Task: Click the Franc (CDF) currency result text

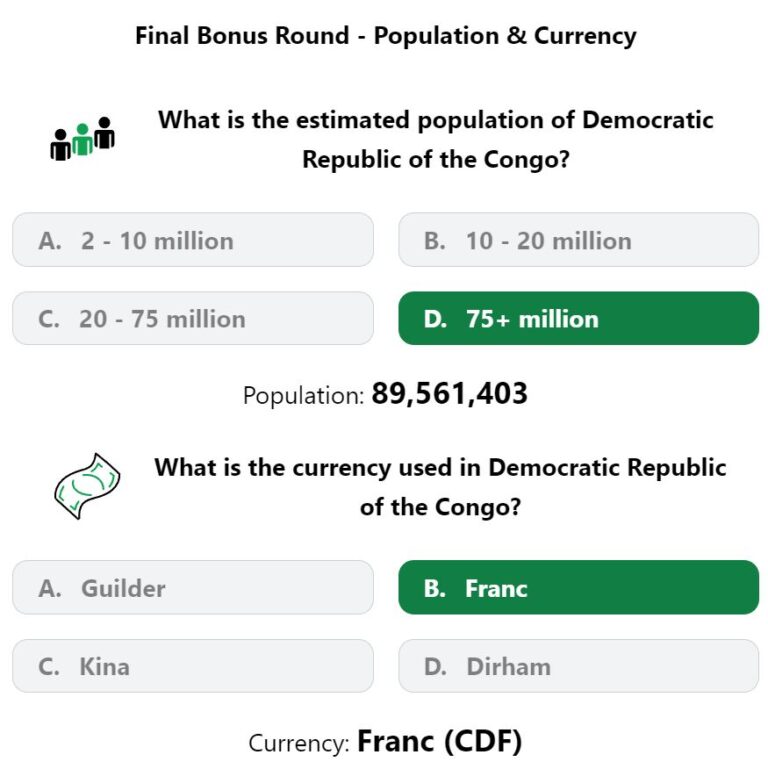Action: point(439,741)
